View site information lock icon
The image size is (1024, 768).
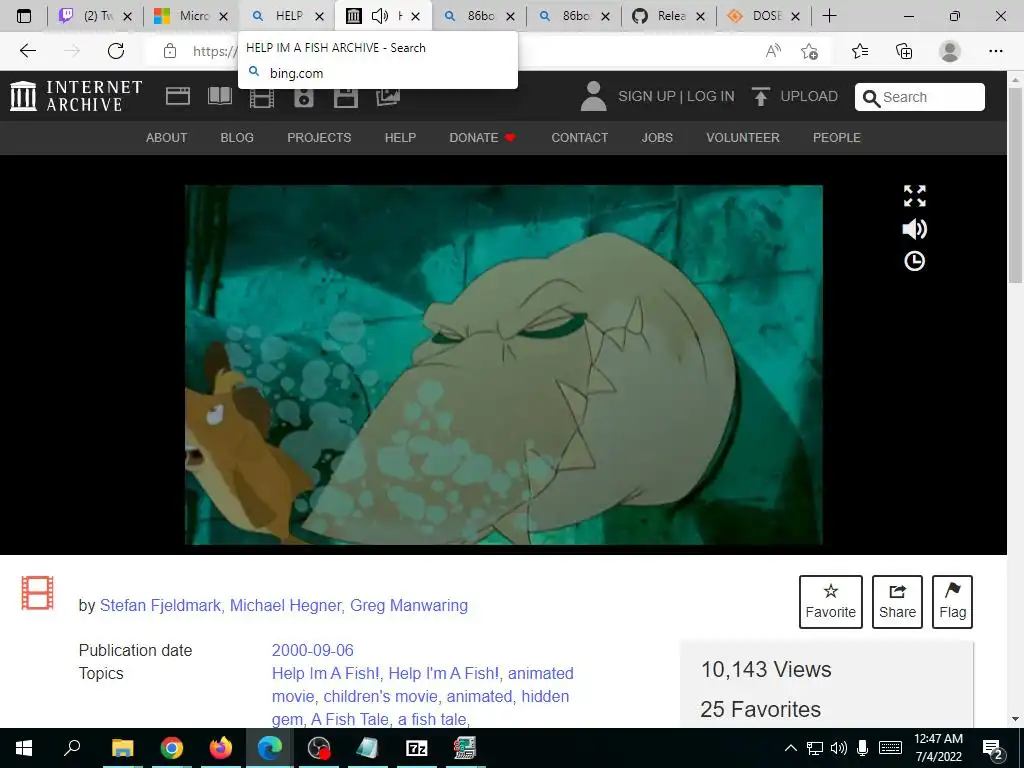coord(170,51)
